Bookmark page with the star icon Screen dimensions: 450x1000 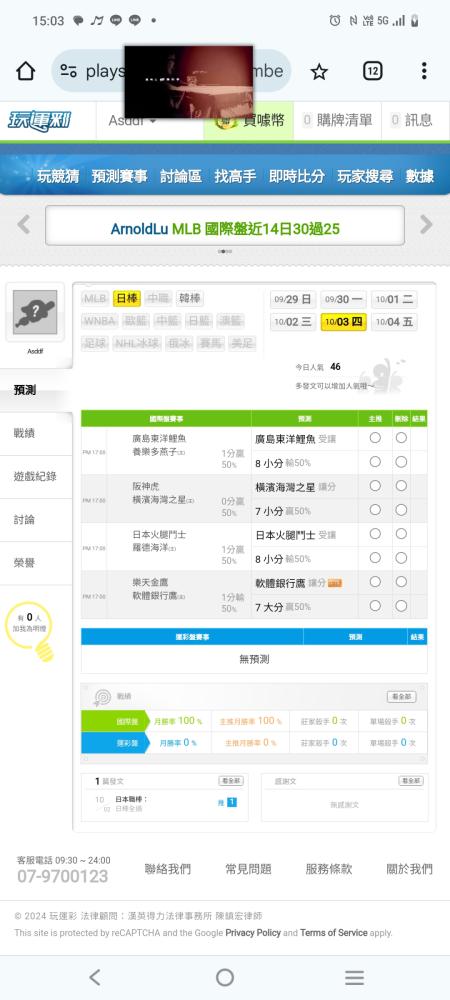pyautogui.click(x=319, y=71)
